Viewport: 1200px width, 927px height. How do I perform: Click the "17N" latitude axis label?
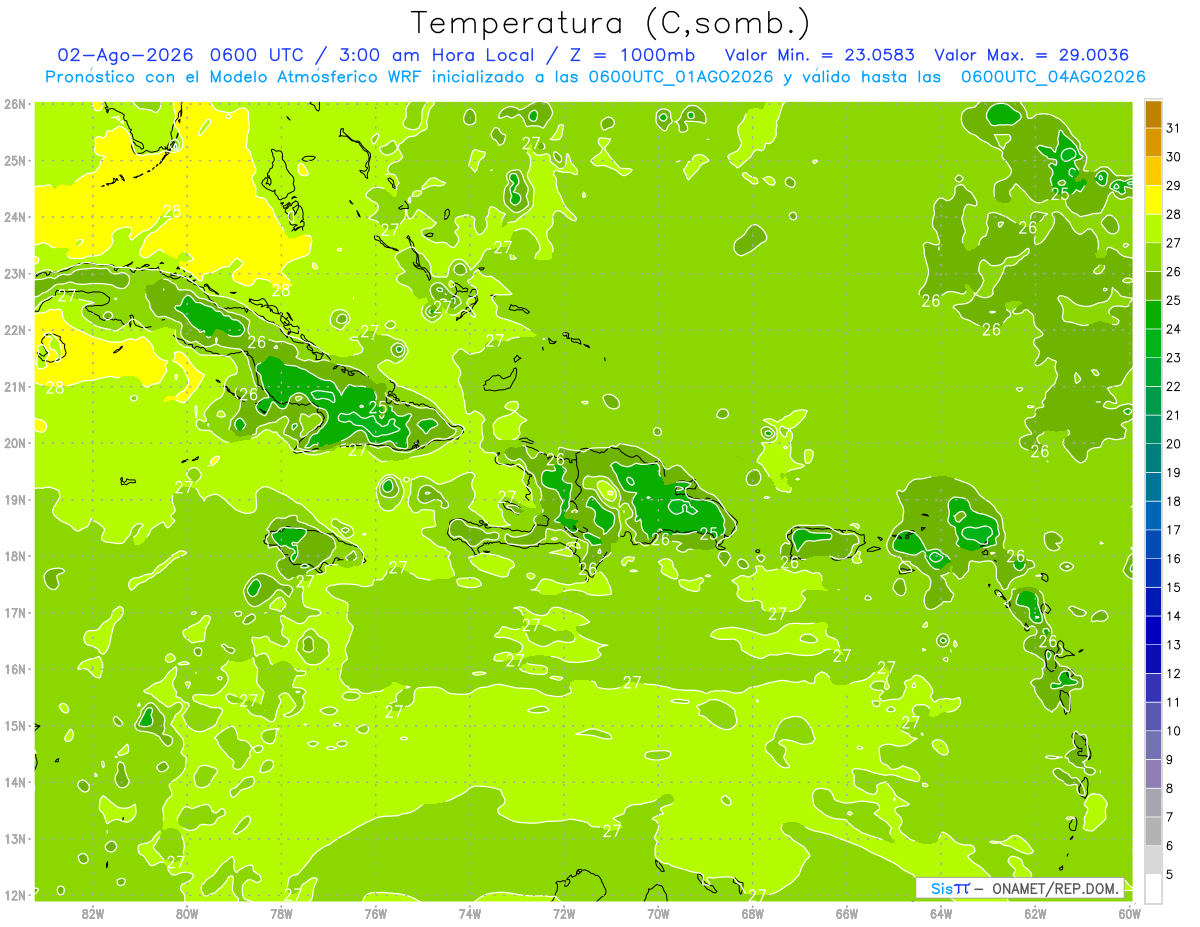15,612
